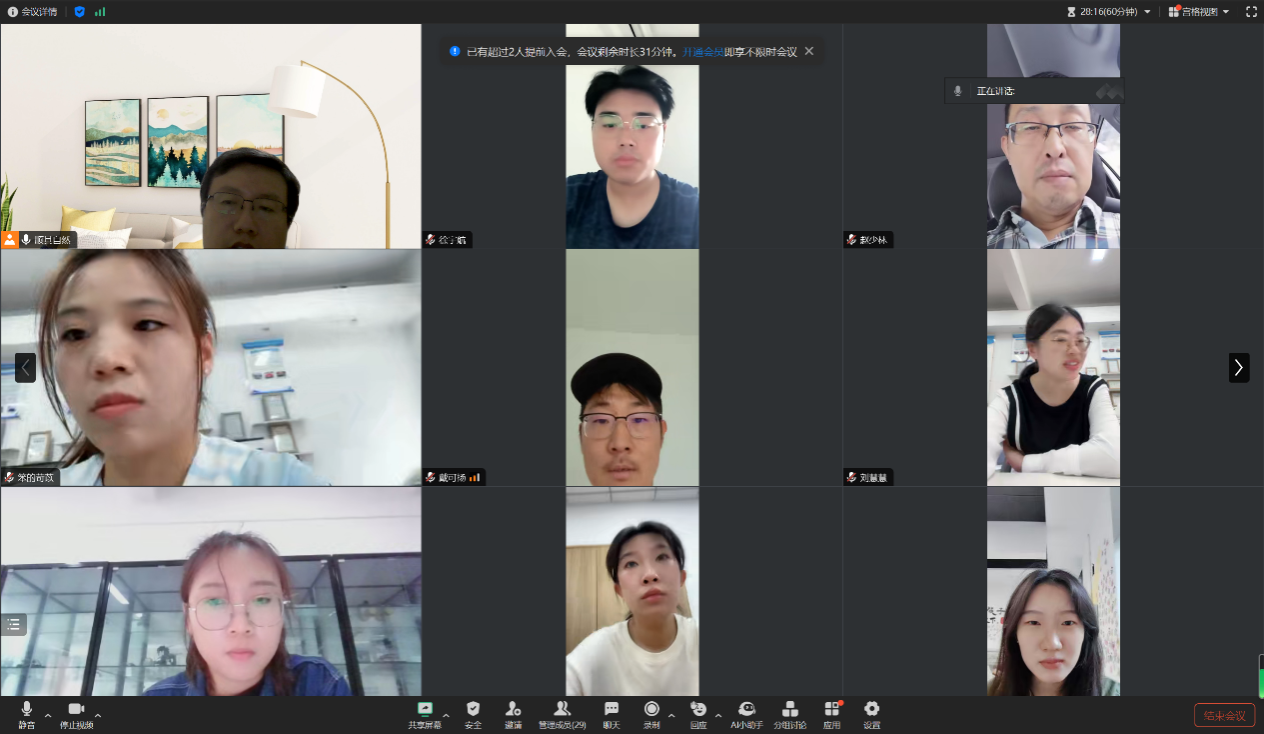
Task: Click the 开通会员 upgrade link
Action: pos(703,51)
